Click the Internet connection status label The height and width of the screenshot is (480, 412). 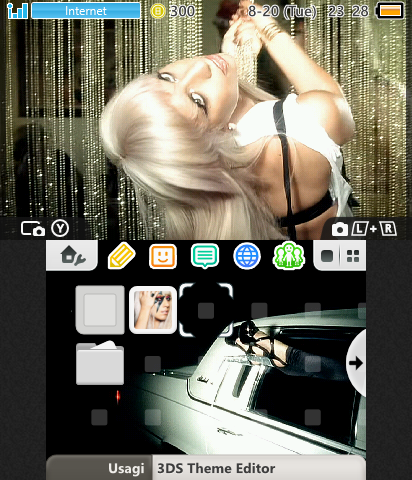tap(86, 11)
